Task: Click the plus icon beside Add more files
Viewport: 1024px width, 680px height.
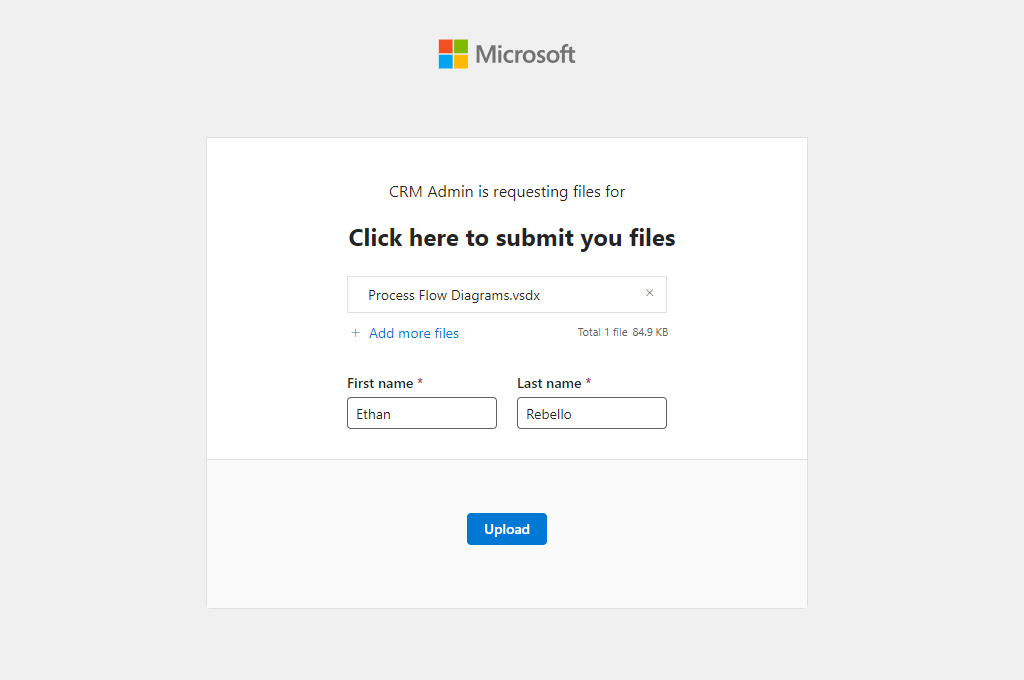Action: pyautogui.click(x=355, y=333)
